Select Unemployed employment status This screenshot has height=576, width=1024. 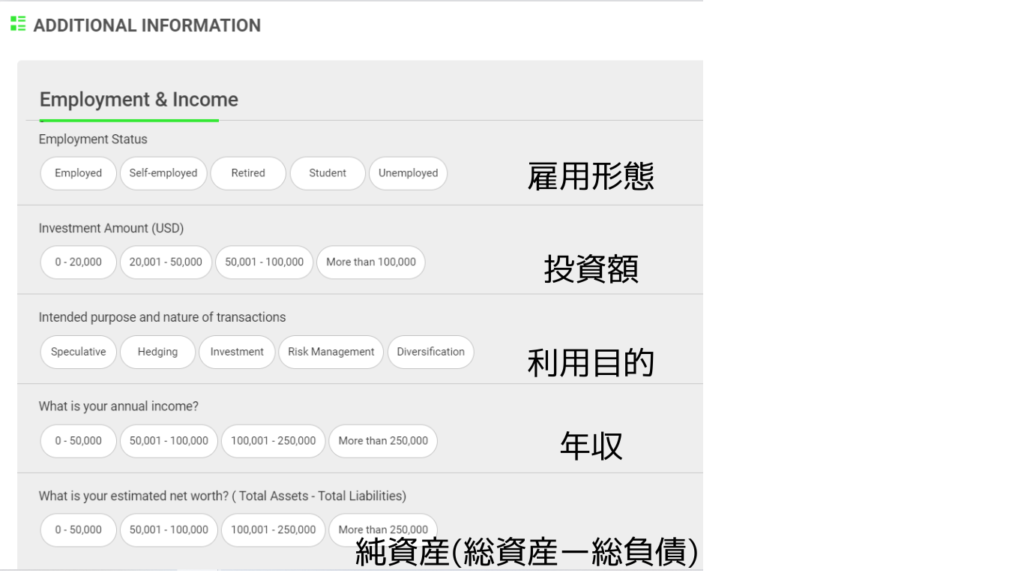(x=408, y=173)
